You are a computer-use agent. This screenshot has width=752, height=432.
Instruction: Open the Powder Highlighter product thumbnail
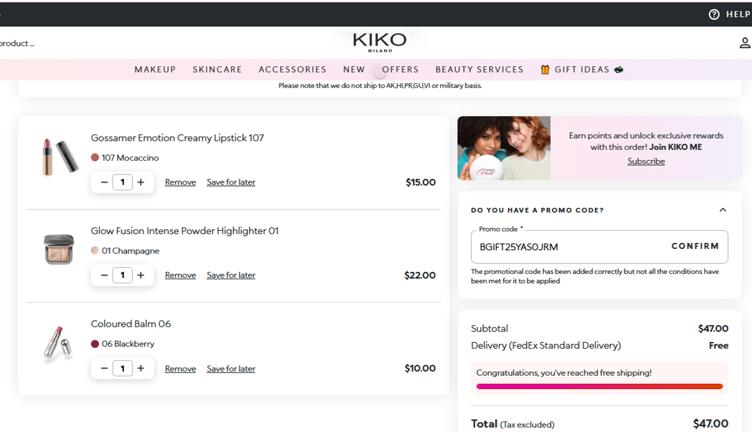point(59,249)
